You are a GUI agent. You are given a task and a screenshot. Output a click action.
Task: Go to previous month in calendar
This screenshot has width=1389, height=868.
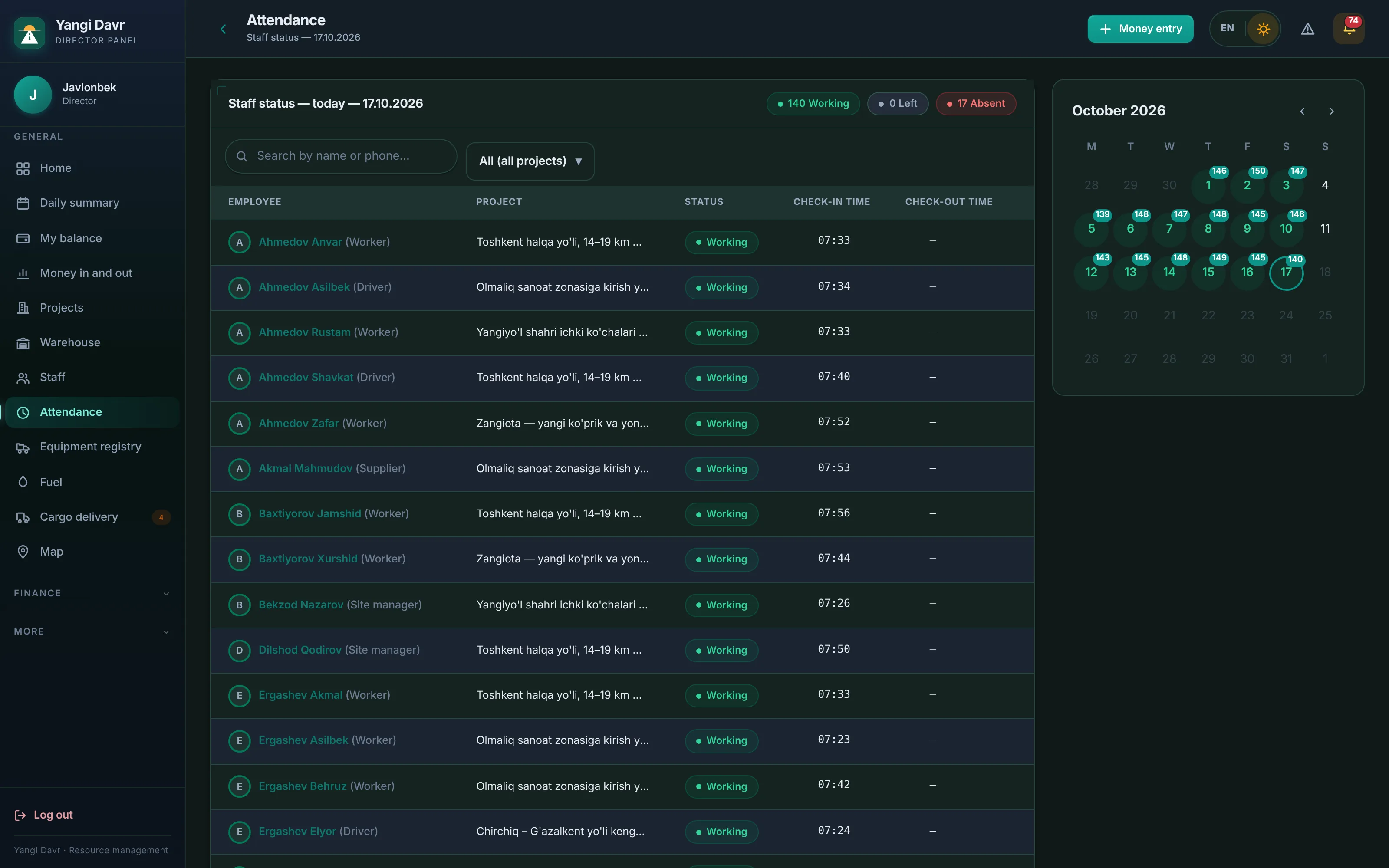[1302, 112]
